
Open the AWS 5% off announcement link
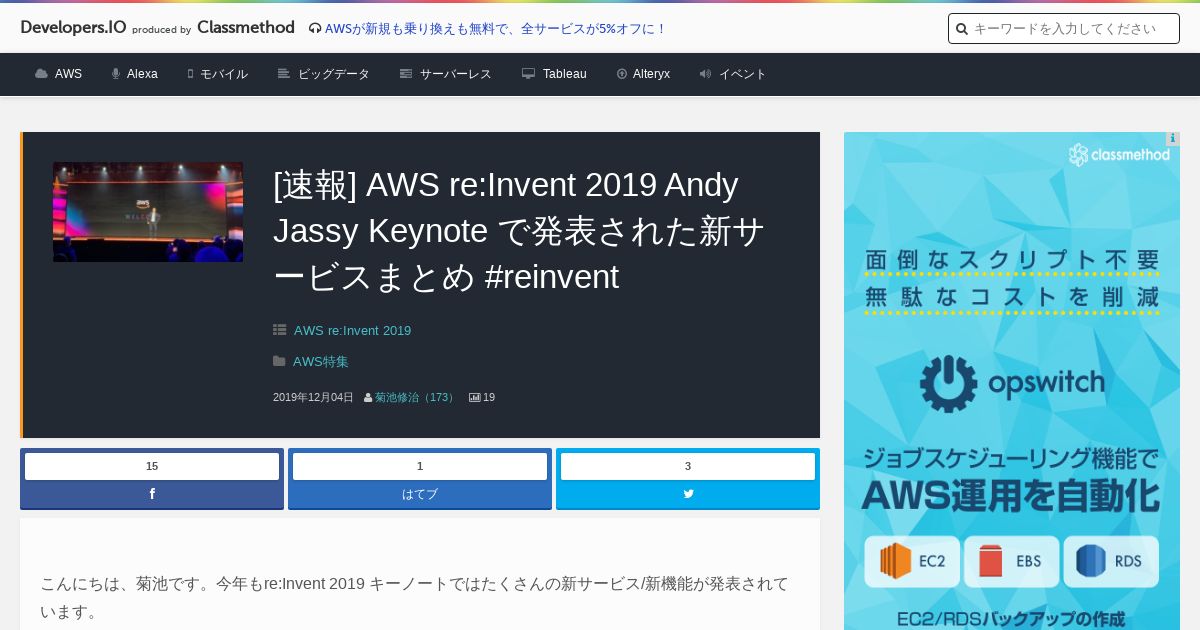pyautogui.click(x=496, y=29)
